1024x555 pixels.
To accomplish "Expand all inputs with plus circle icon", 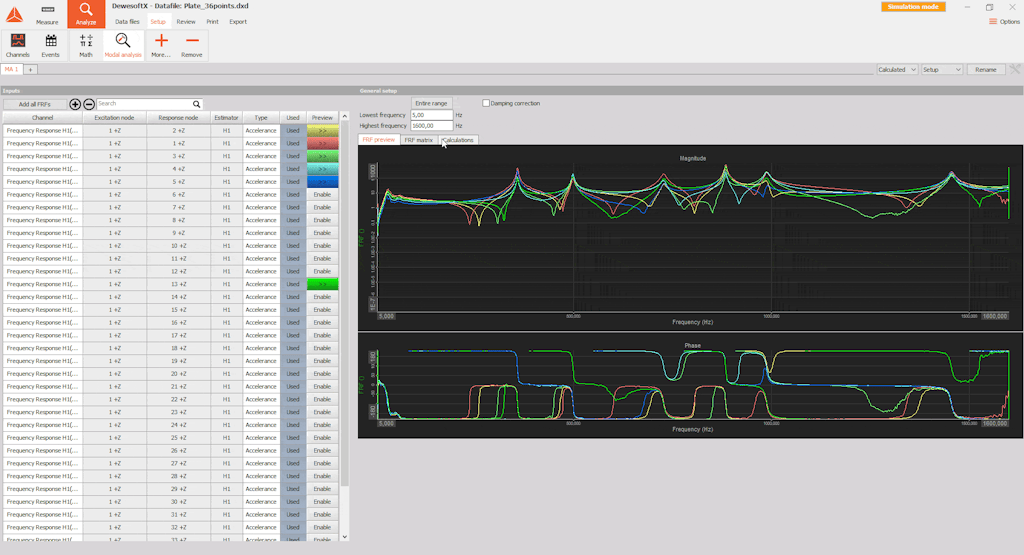I will [75, 104].
